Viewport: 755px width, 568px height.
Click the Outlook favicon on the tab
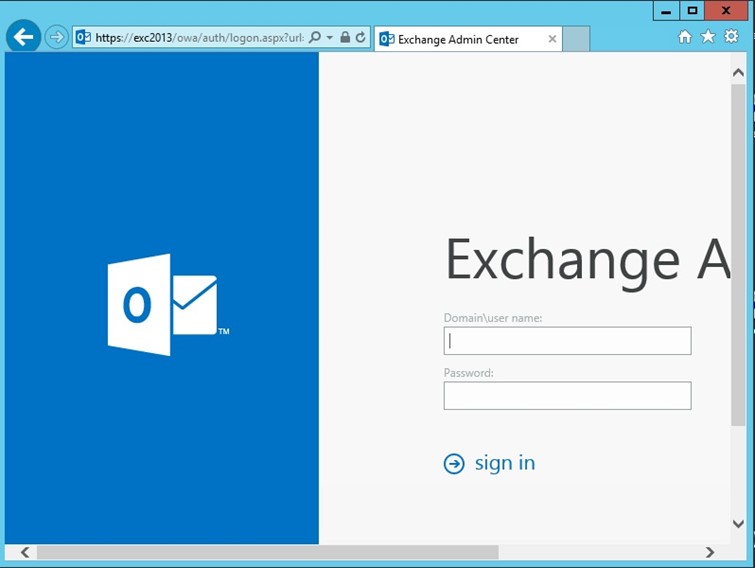(387, 39)
